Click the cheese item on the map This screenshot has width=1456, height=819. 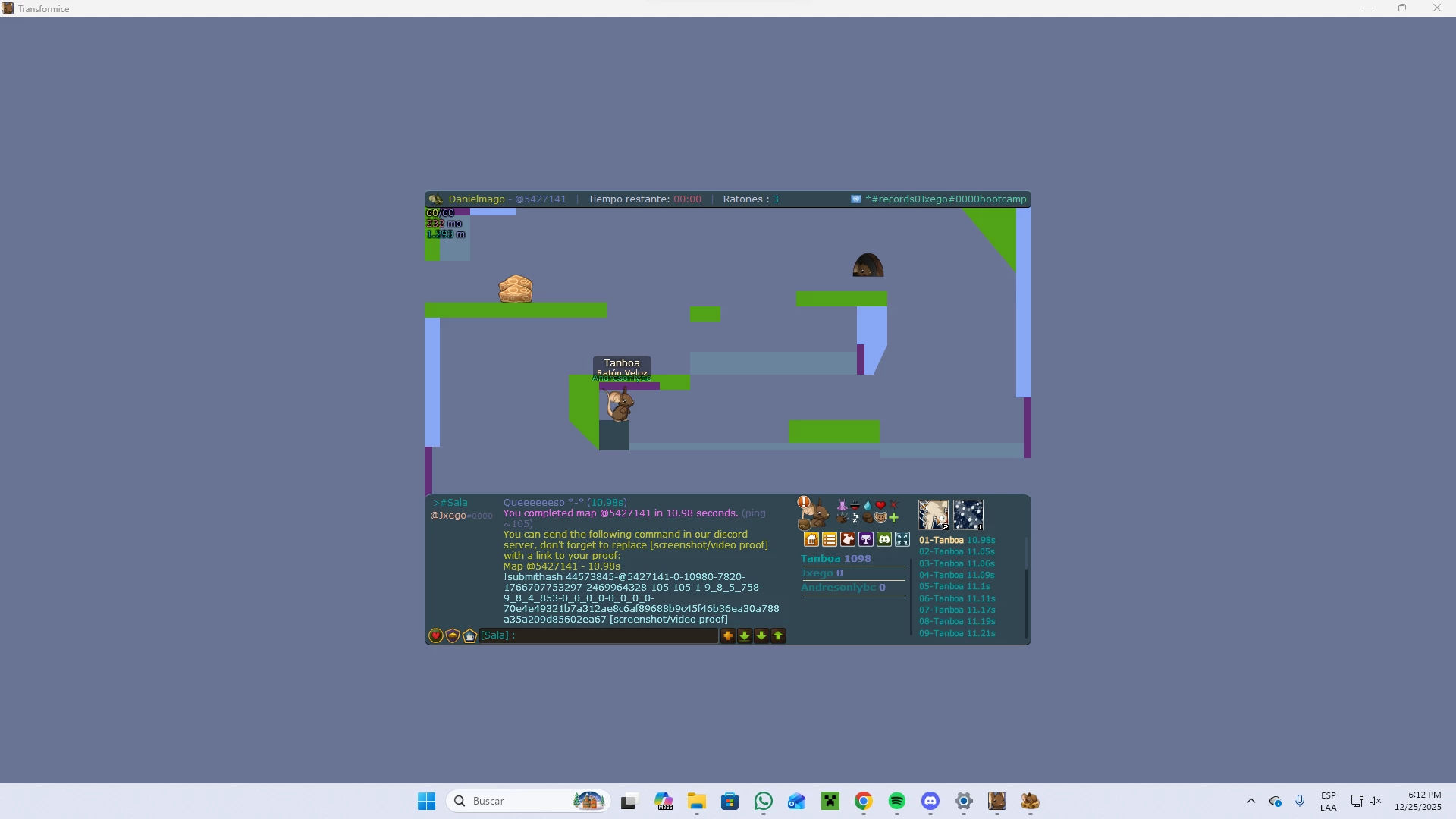(x=516, y=289)
